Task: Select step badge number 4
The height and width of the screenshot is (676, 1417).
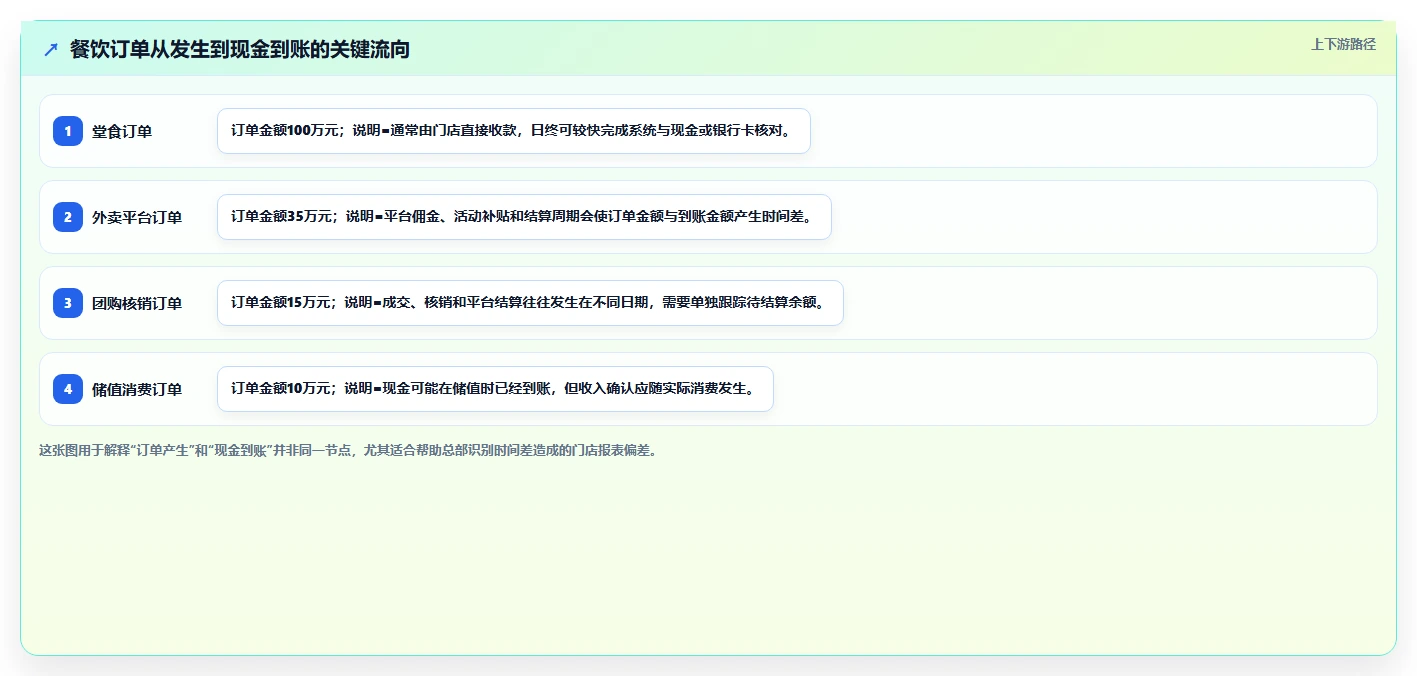Action: coord(68,389)
